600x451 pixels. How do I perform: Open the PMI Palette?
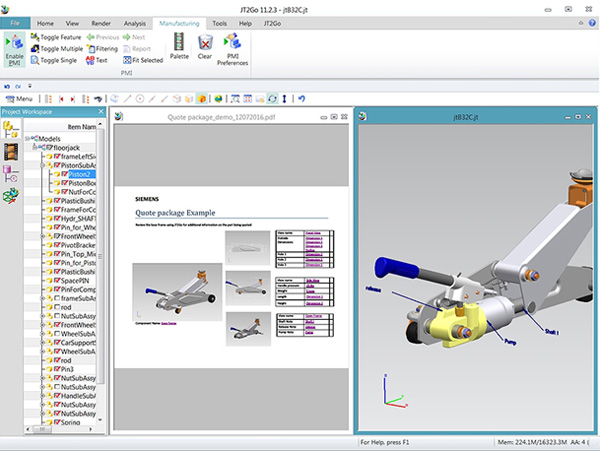[x=179, y=46]
